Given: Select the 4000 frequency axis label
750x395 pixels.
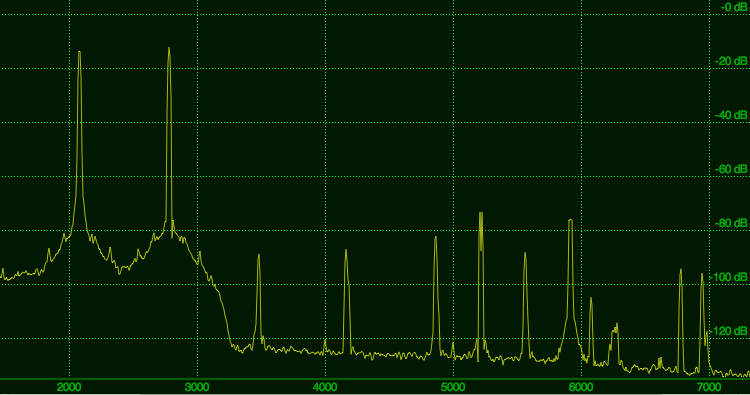Looking at the screenshot, I should [x=325, y=387].
